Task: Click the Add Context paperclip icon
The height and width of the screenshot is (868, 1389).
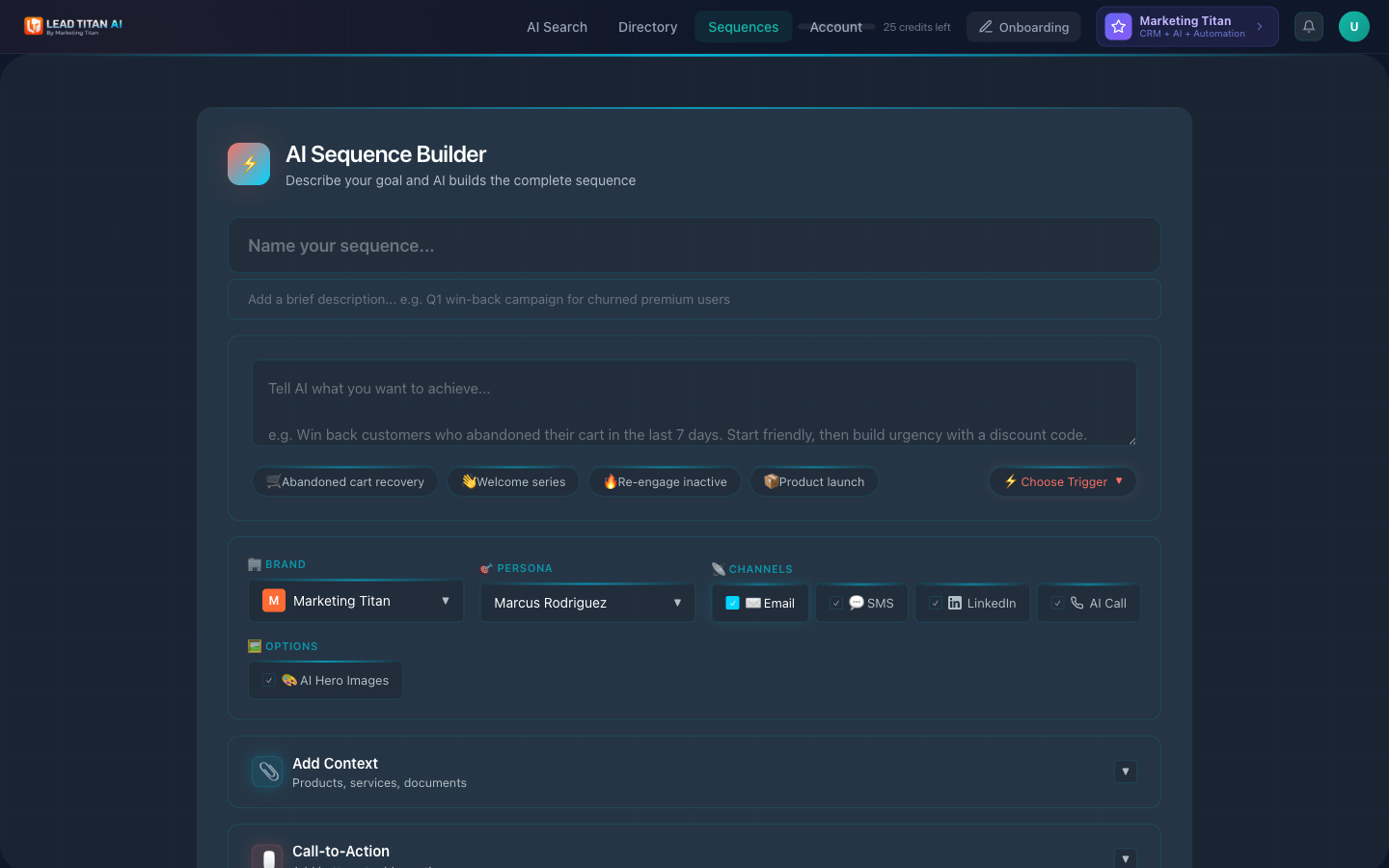Action: pyautogui.click(x=266, y=771)
